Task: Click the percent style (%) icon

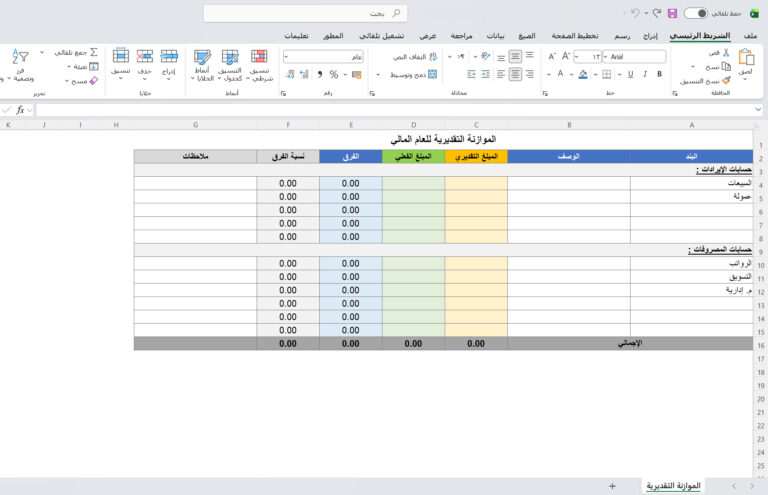Action: tap(334, 74)
